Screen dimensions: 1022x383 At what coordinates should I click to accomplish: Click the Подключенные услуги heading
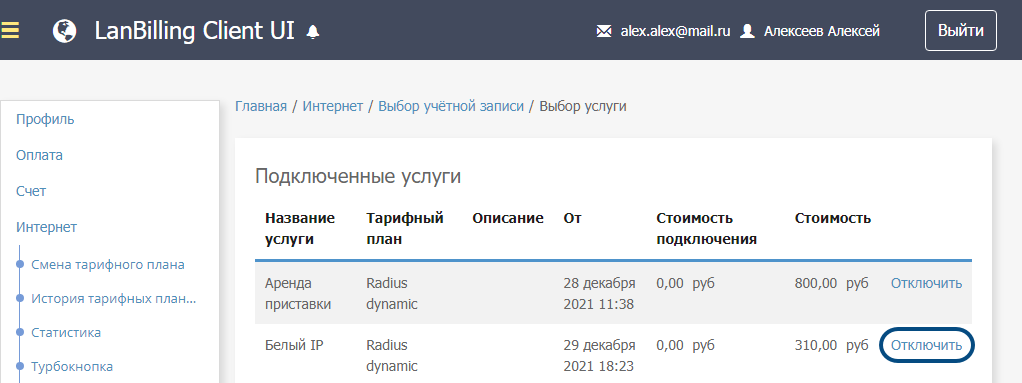(358, 176)
